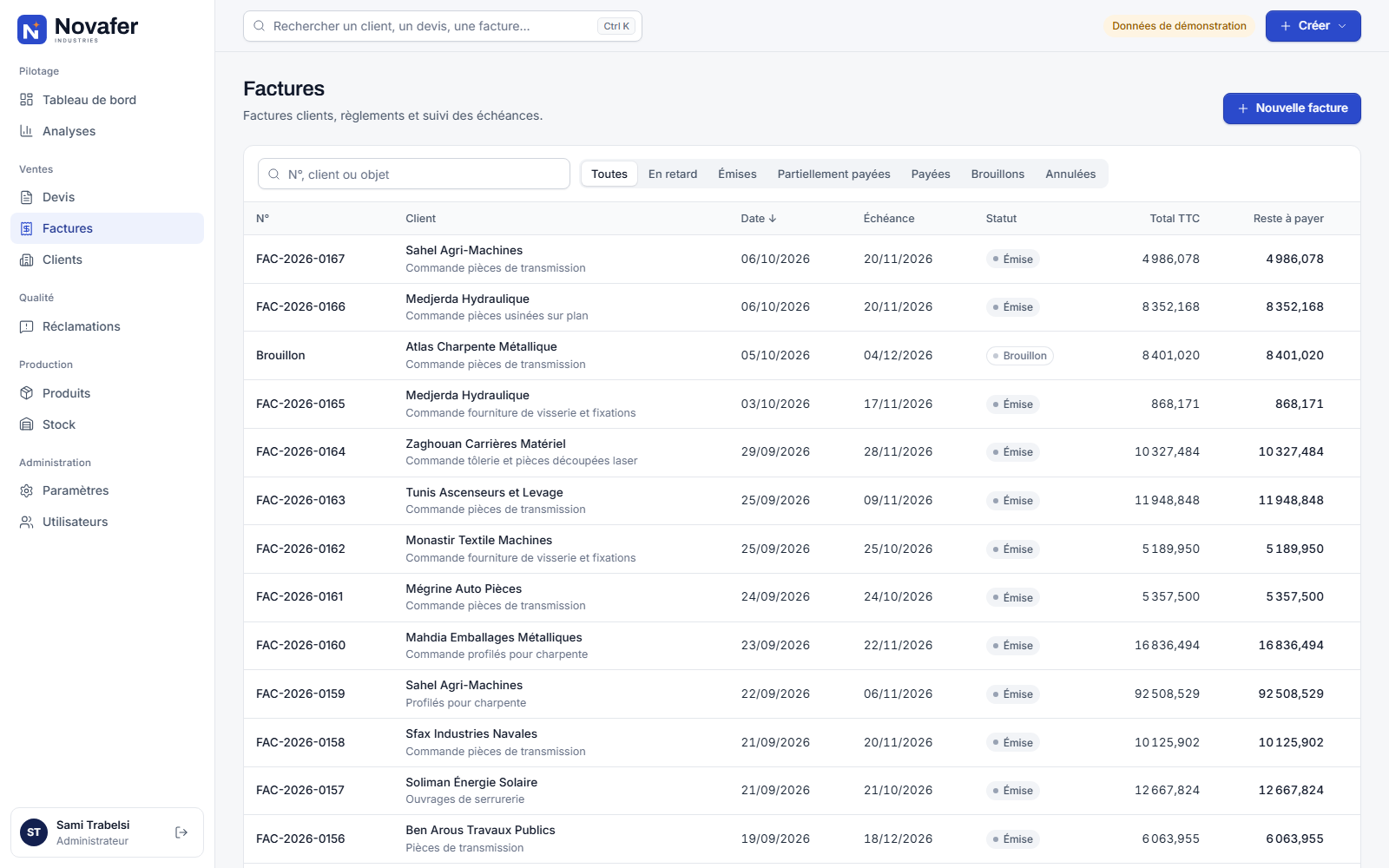This screenshot has height=868, width=1389.
Task: Click the Novafer logo icon
Action: click(32, 30)
